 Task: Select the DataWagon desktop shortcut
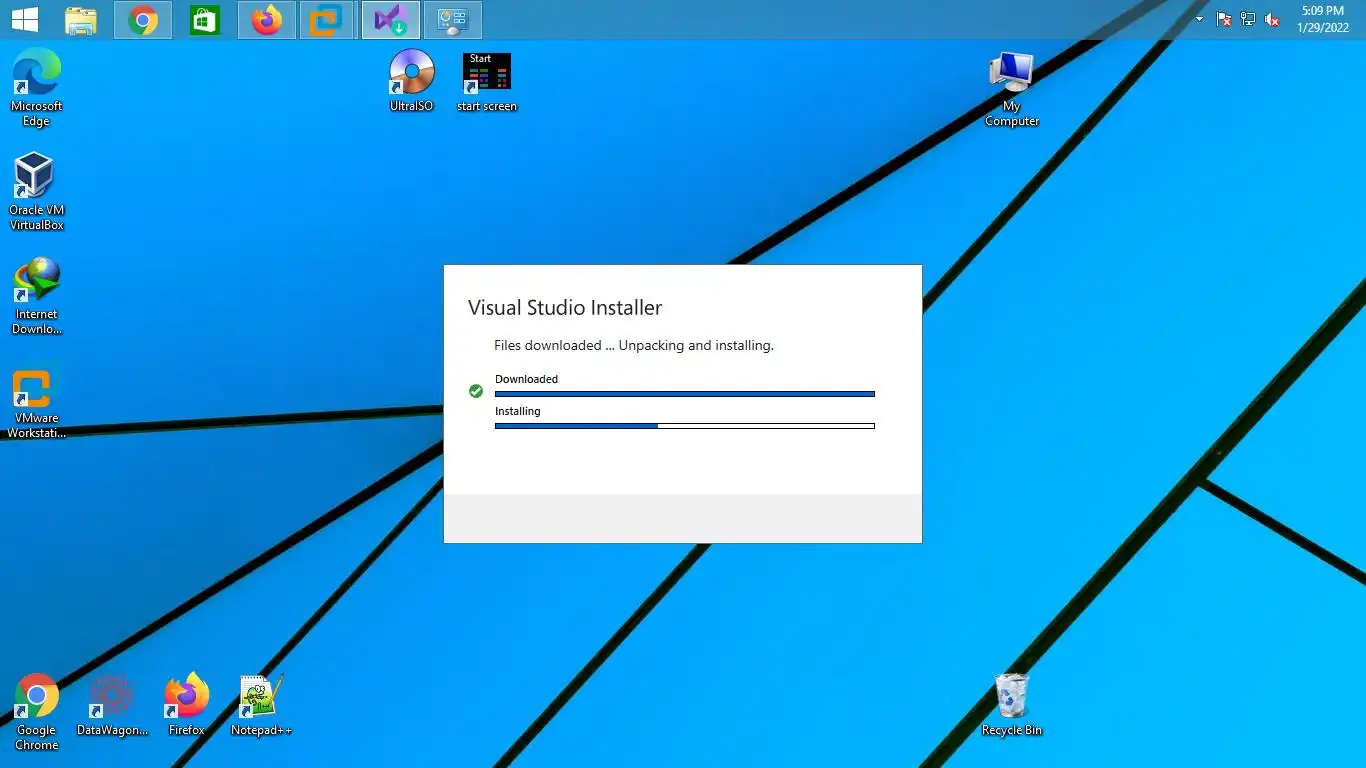(112, 705)
